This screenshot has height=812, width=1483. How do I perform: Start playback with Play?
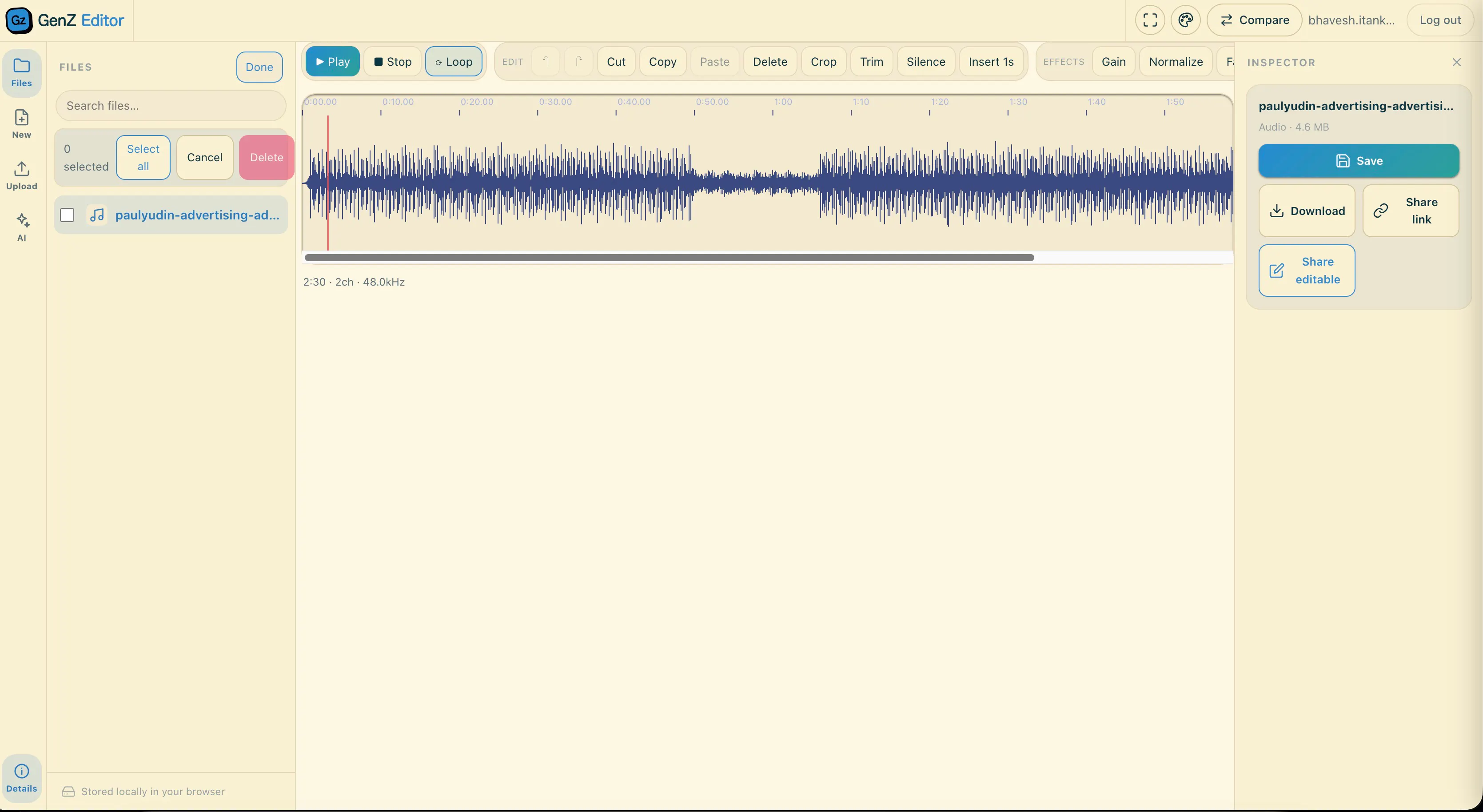[333, 62]
